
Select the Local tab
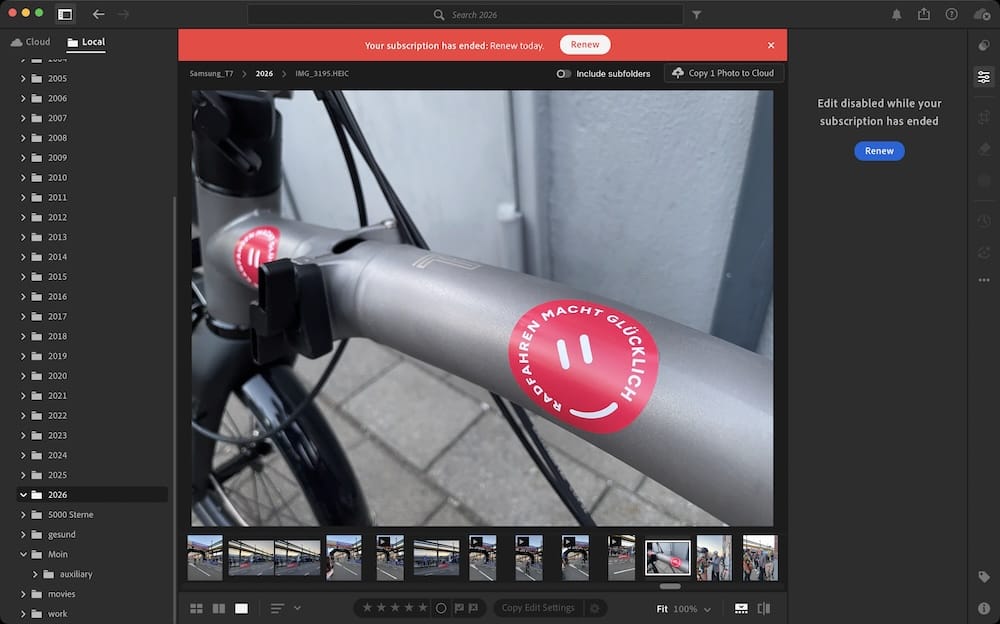[x=86, y=42]
